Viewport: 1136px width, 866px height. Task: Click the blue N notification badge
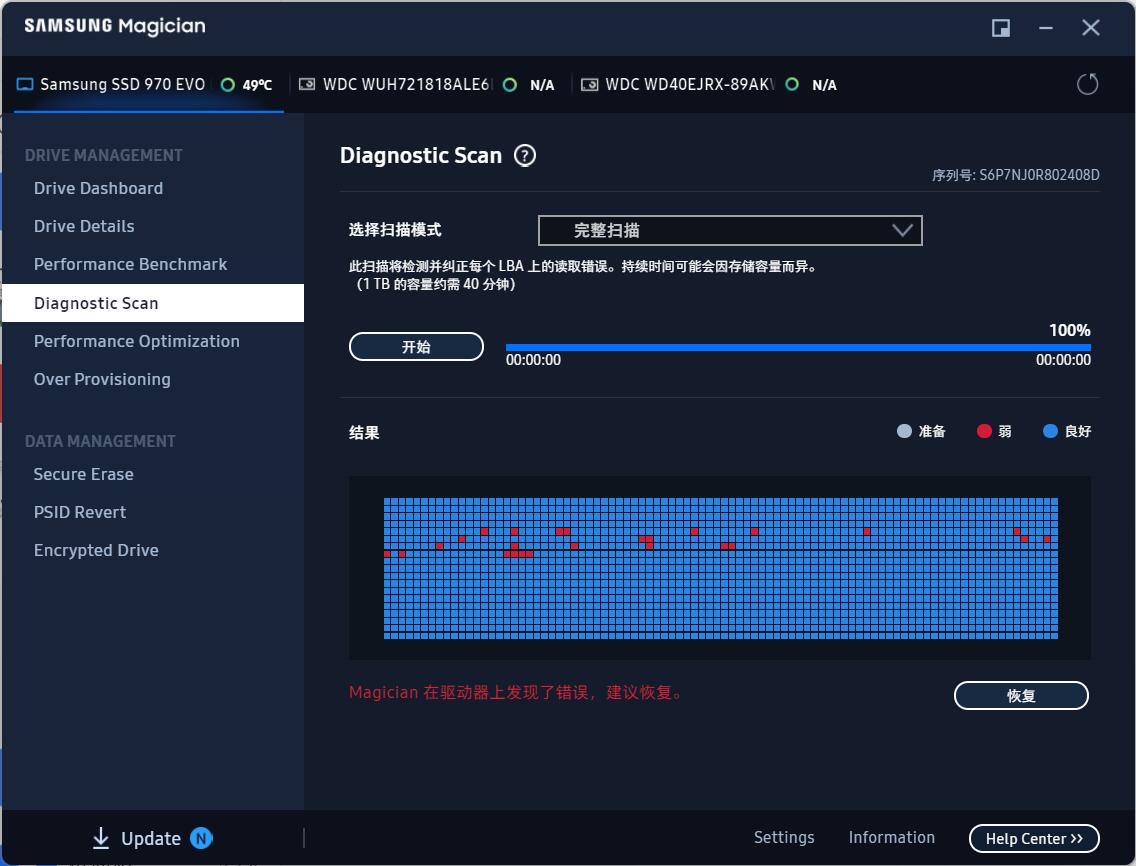point(201,838)
